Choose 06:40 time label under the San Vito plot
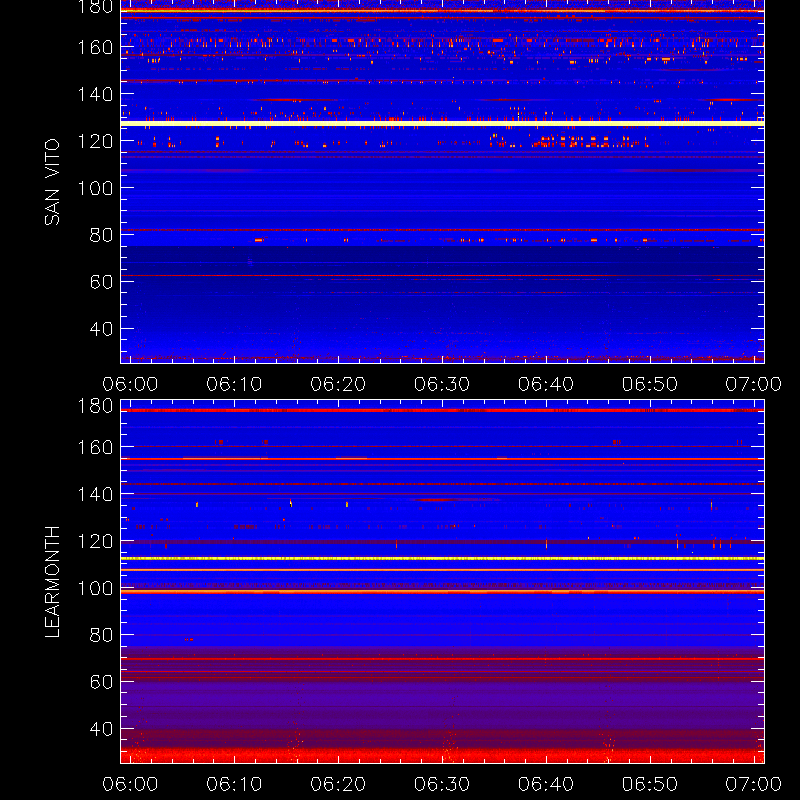Image resolution: width=800 pixels, height=800 pixels. (546, 384)
